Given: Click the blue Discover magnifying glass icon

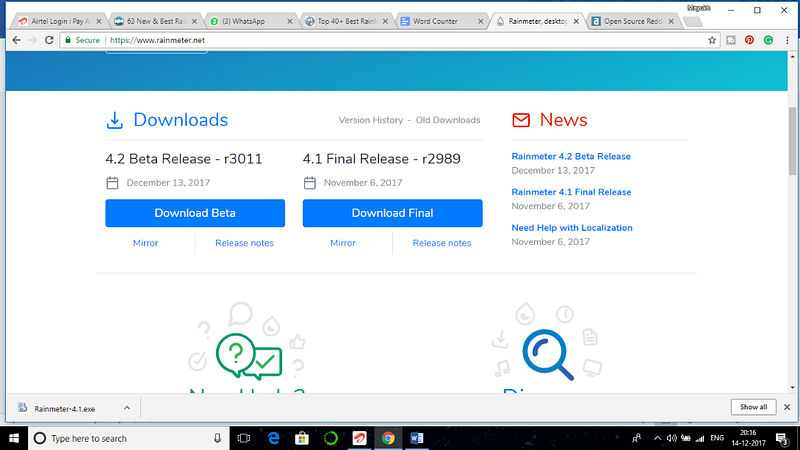Looking at the screenshot, I should (547, 355).
